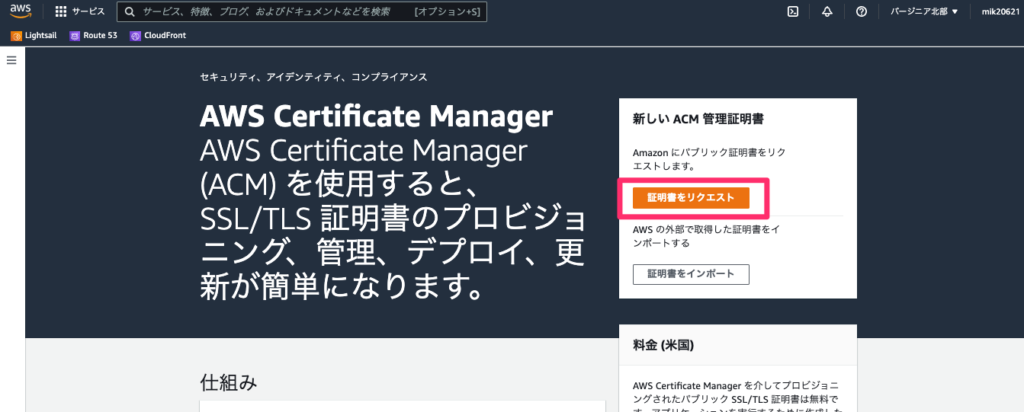Screen dimensions: 1024x412
Task: Click the 証明書をリクエスト button
Action: (691, 197)
